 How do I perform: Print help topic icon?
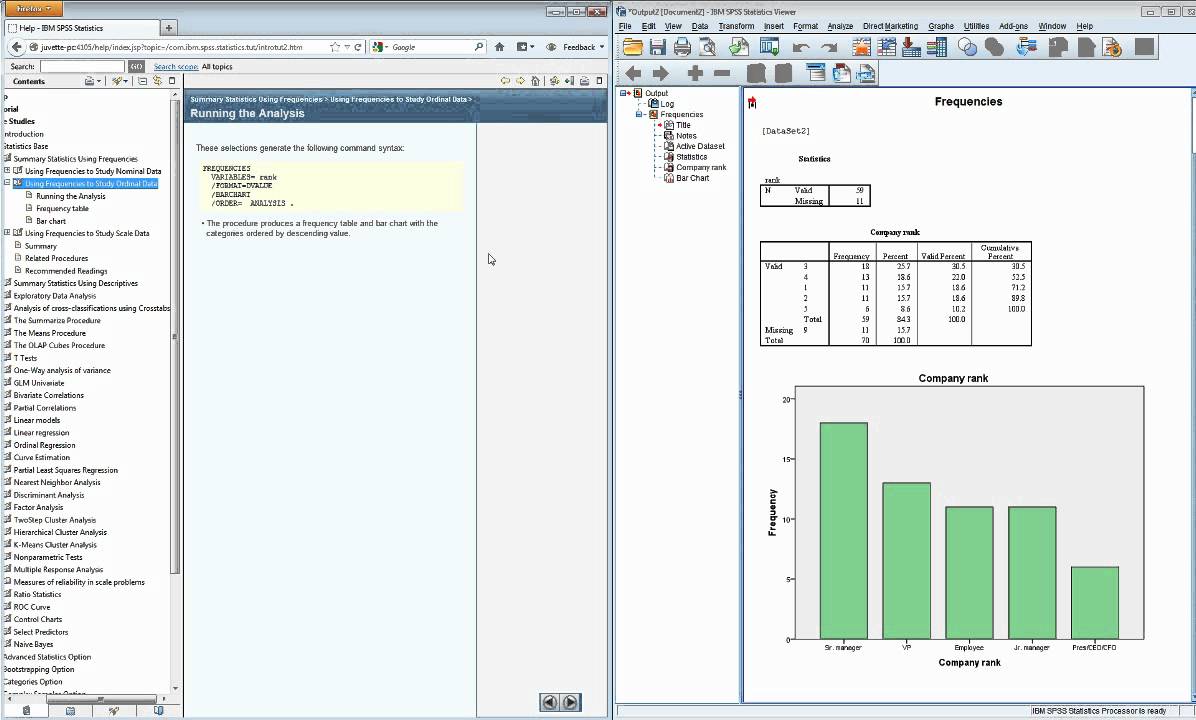584,81
